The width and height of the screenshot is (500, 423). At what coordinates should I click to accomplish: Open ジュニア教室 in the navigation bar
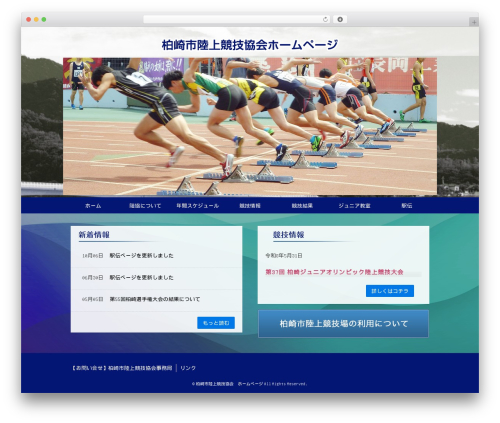tap(354, 206)
